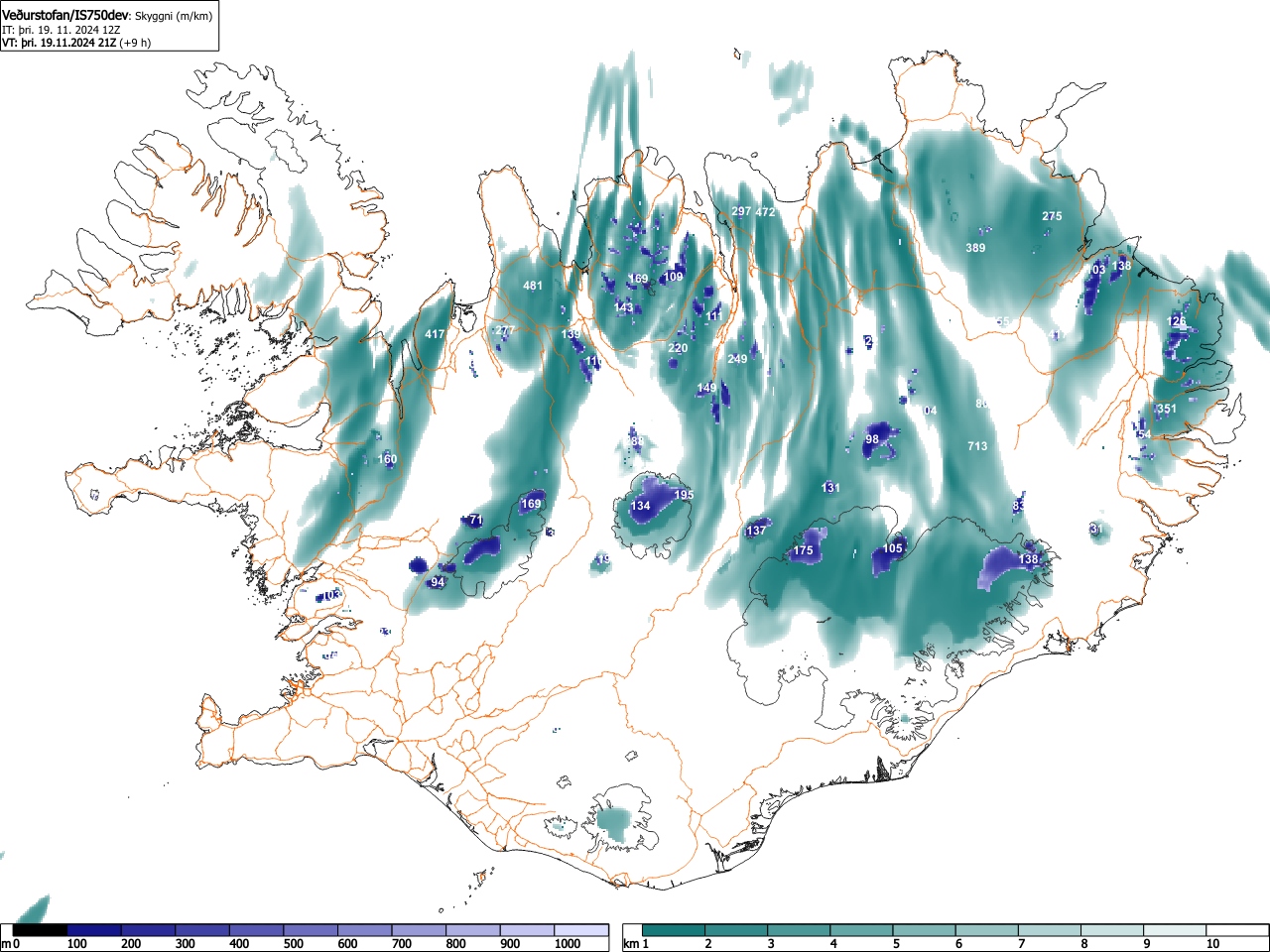Click the visibility value '94' on the map
The height and width of the screenshot is (952, 1270).
click(438, 582)
